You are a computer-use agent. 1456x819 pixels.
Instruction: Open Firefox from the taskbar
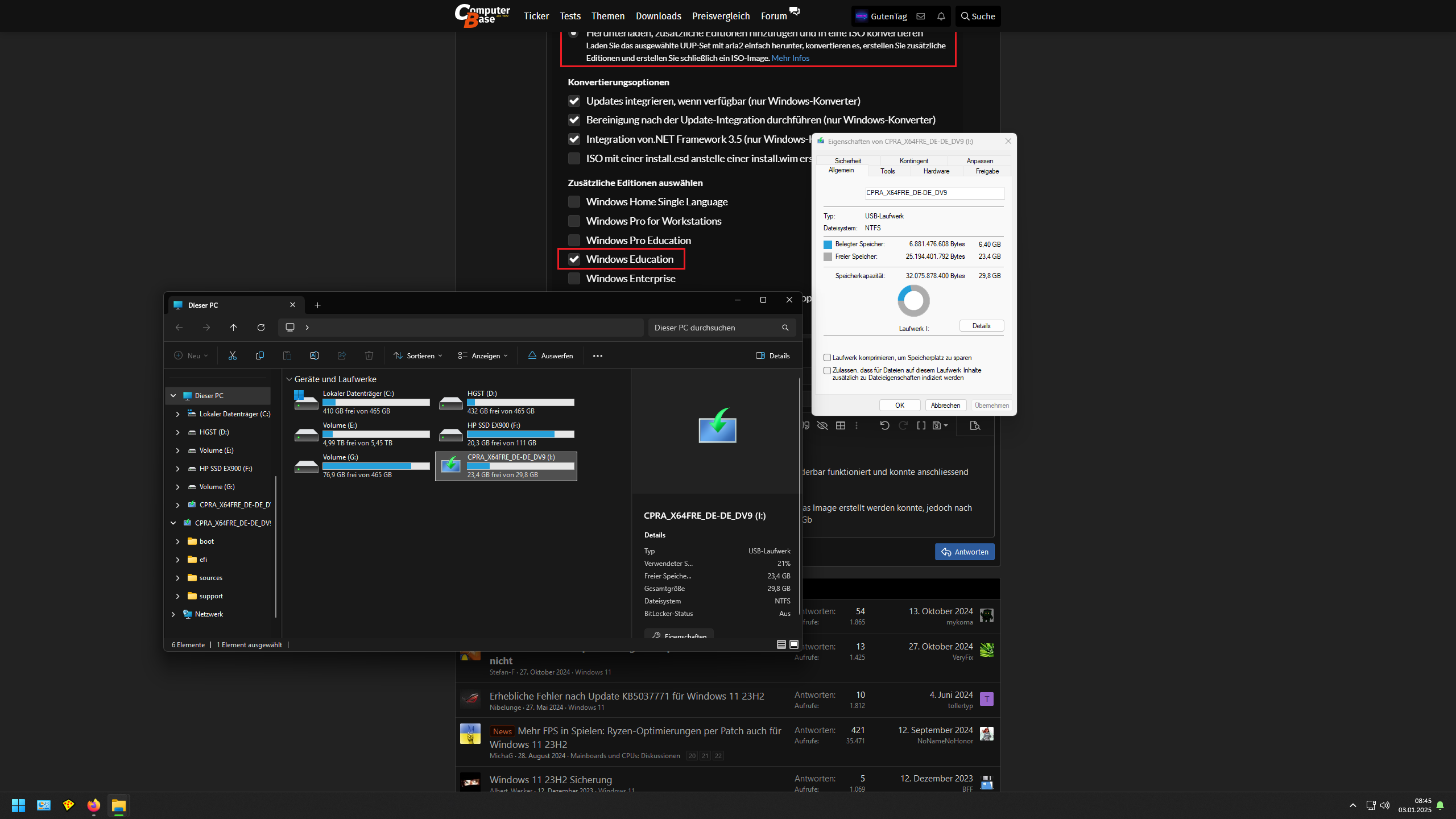(x=94, y=805)
